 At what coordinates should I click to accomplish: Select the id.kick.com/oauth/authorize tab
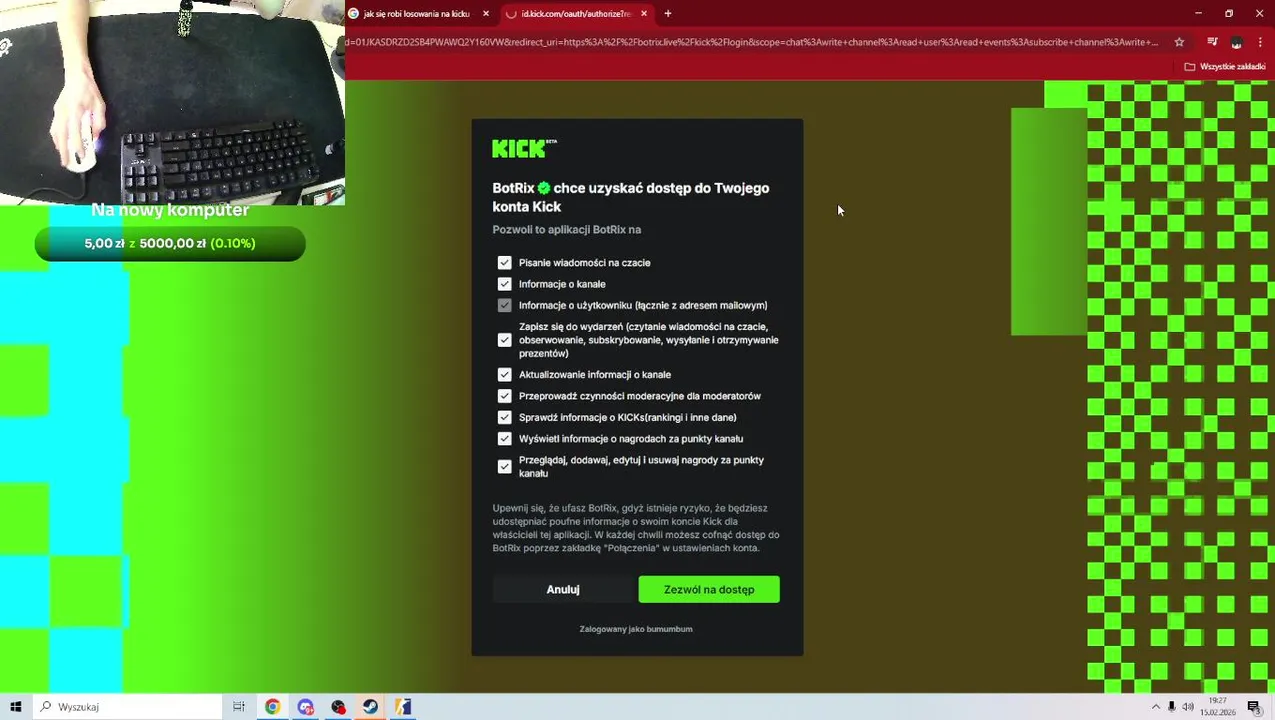(x=578, y=14)
